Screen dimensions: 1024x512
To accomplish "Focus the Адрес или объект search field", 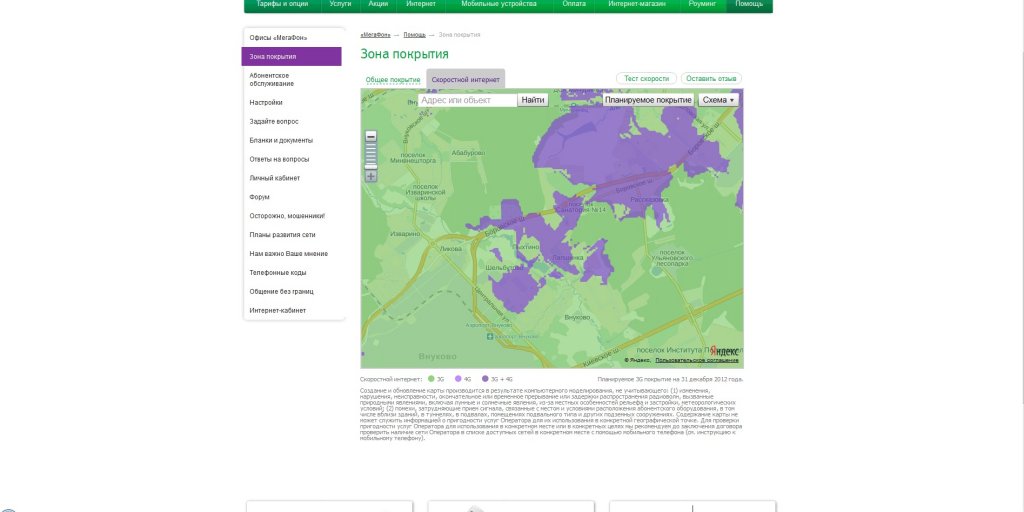I will click(x=468, y=100).
